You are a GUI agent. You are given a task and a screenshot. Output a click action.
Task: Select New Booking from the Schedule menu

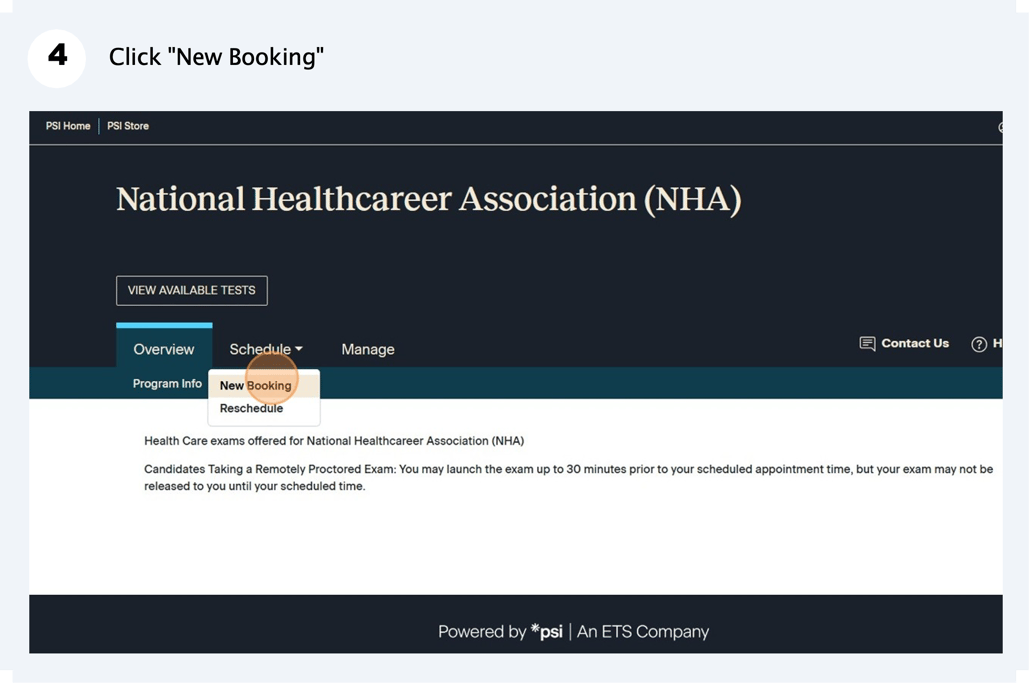[256, 385]
